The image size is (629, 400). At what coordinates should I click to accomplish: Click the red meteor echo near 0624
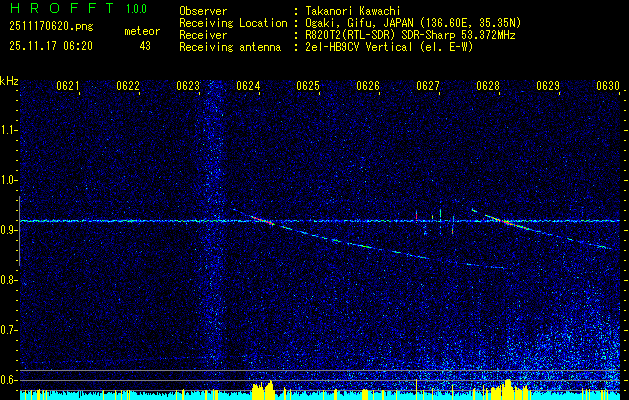(263, 220)
